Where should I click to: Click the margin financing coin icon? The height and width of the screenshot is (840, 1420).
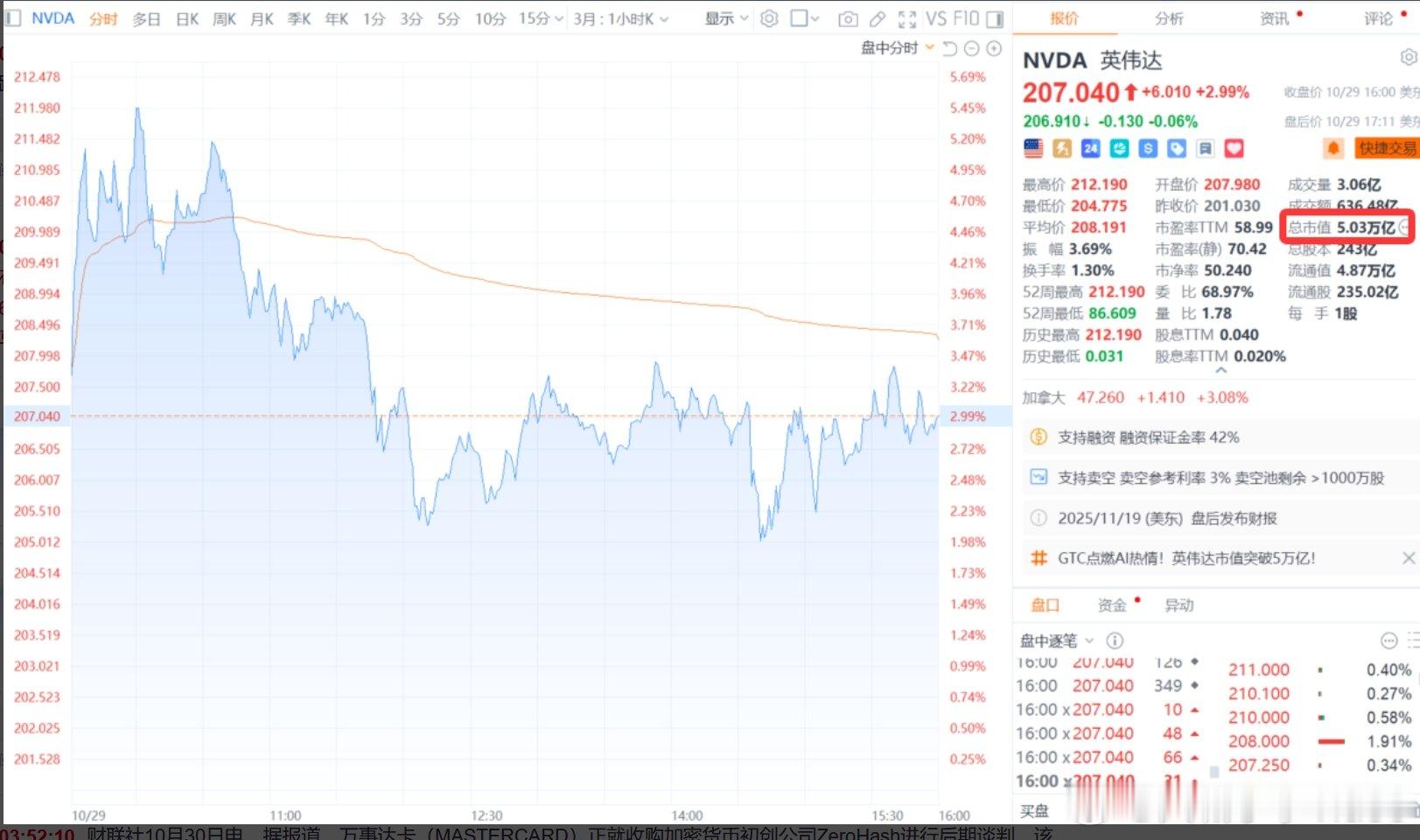(1039, 437)
